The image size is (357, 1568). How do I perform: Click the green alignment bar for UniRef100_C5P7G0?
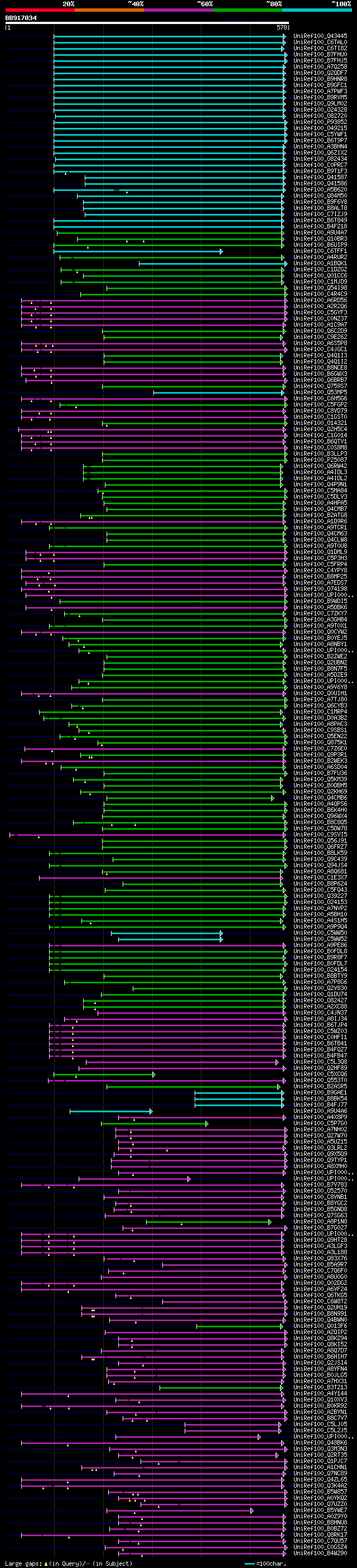tap(155, 1124)
